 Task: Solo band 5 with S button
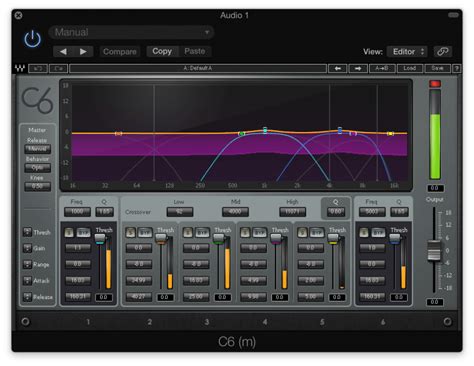[x=302, y=232]
